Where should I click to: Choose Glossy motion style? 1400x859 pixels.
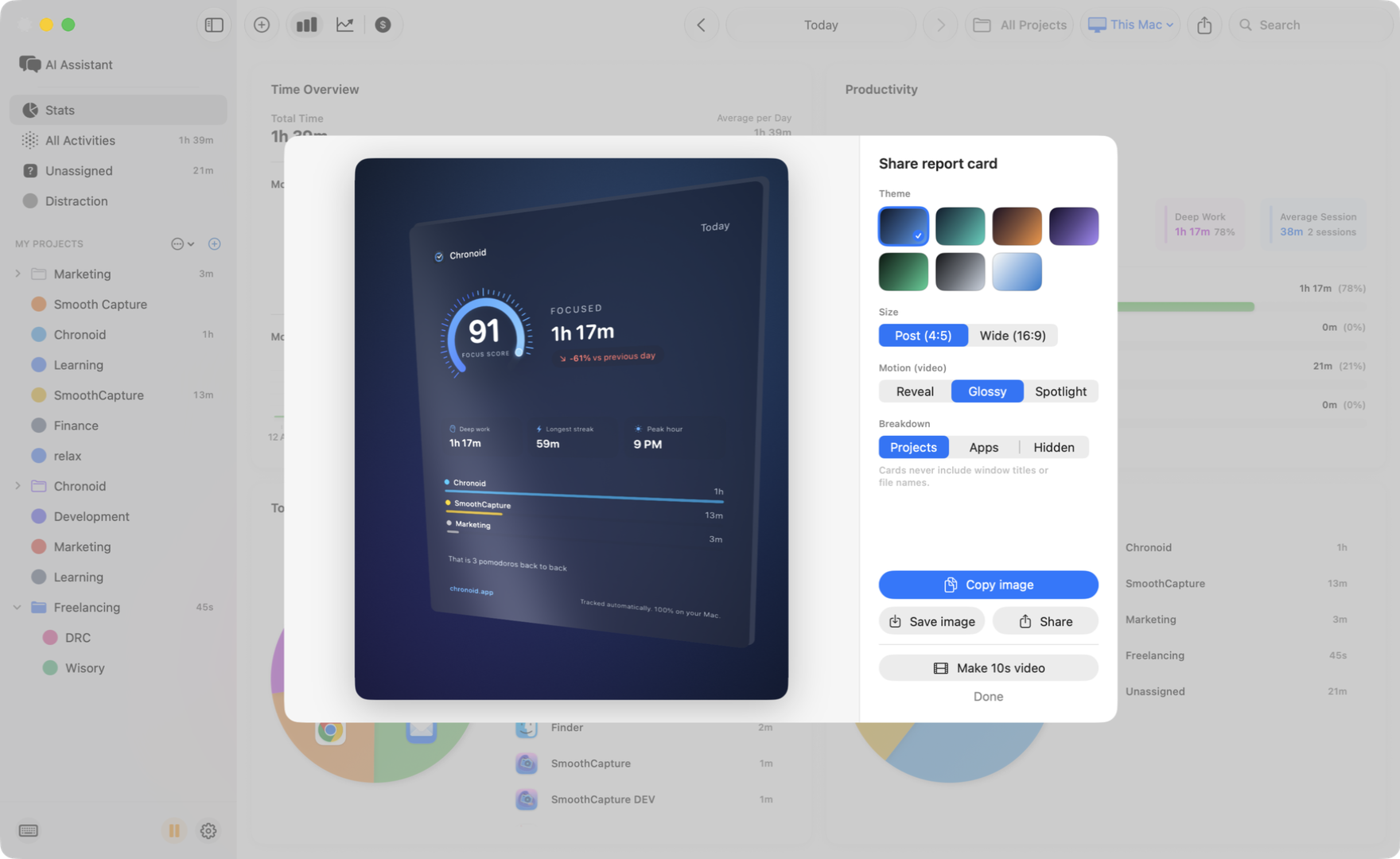tap(987, 391)
